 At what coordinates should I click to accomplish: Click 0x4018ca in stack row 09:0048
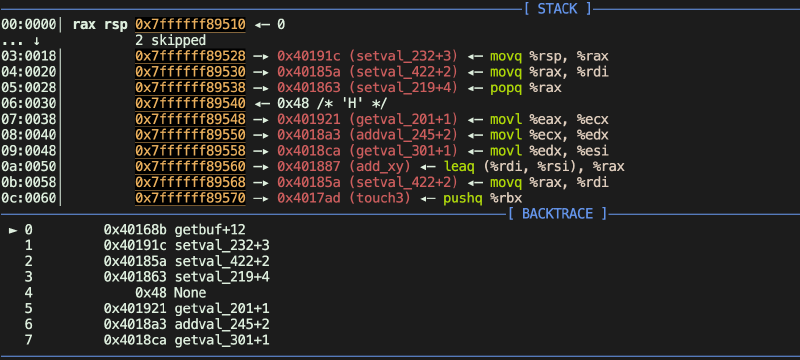coord(309,151)
